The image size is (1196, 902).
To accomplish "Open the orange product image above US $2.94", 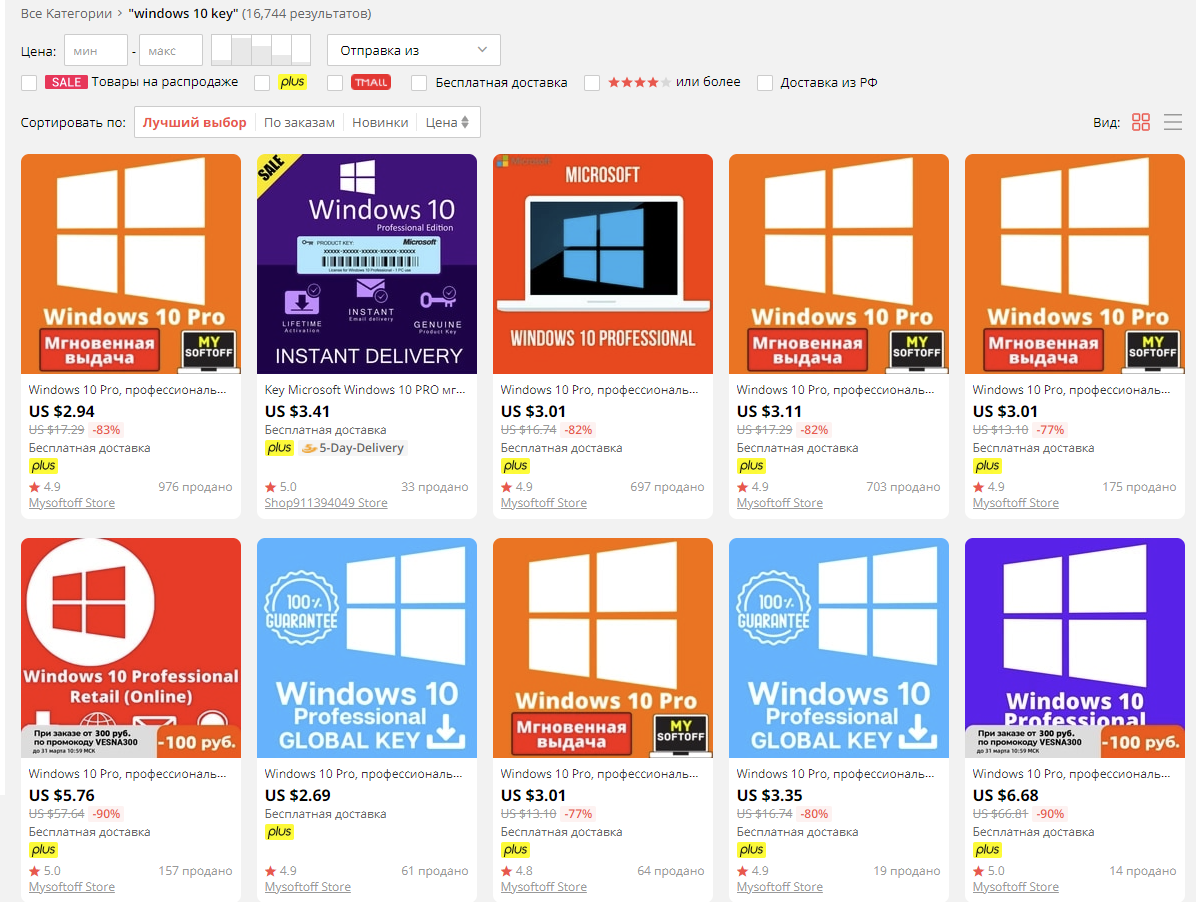I will [131, 264].
